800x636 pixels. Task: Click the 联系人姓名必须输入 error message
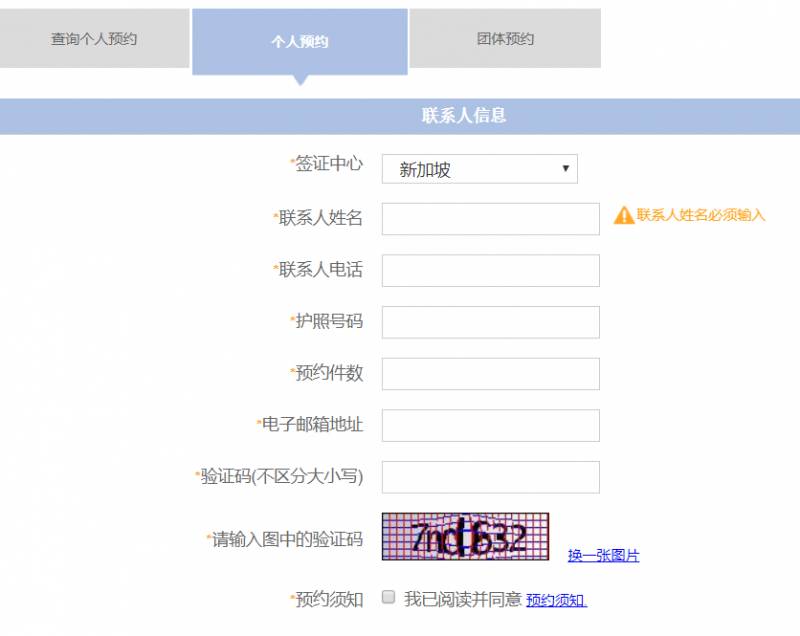(701, 215)
